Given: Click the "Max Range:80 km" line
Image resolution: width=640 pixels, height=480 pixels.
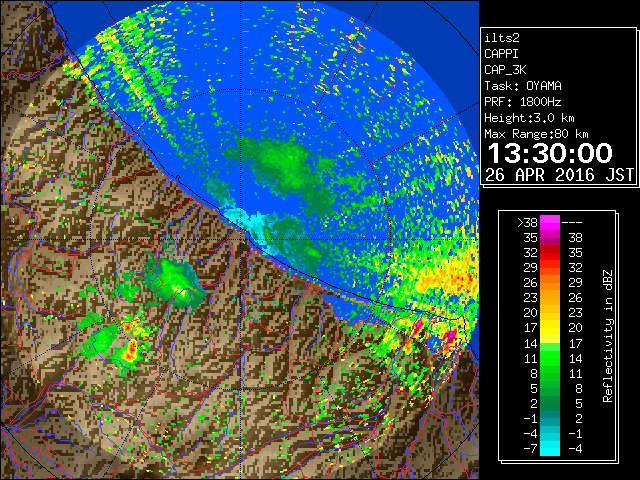Looking at the screenshot, I should coord(536,134).
